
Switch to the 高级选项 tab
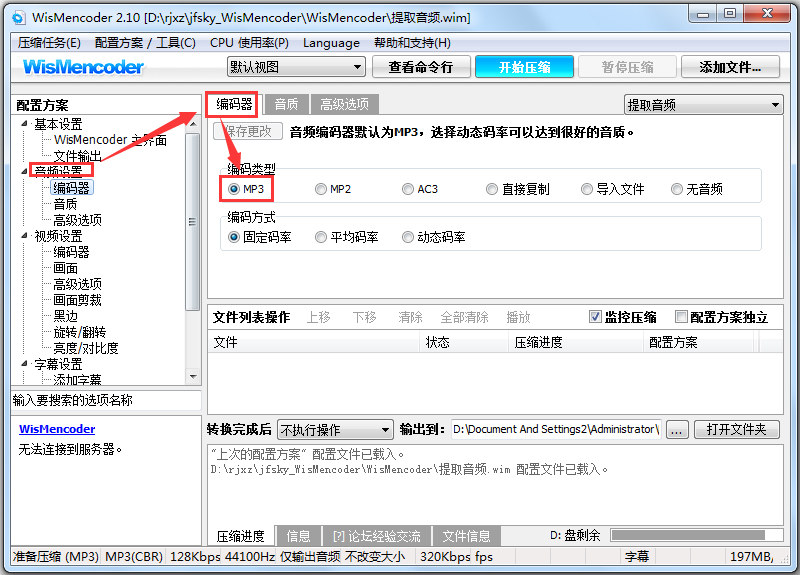coord(344,105)
